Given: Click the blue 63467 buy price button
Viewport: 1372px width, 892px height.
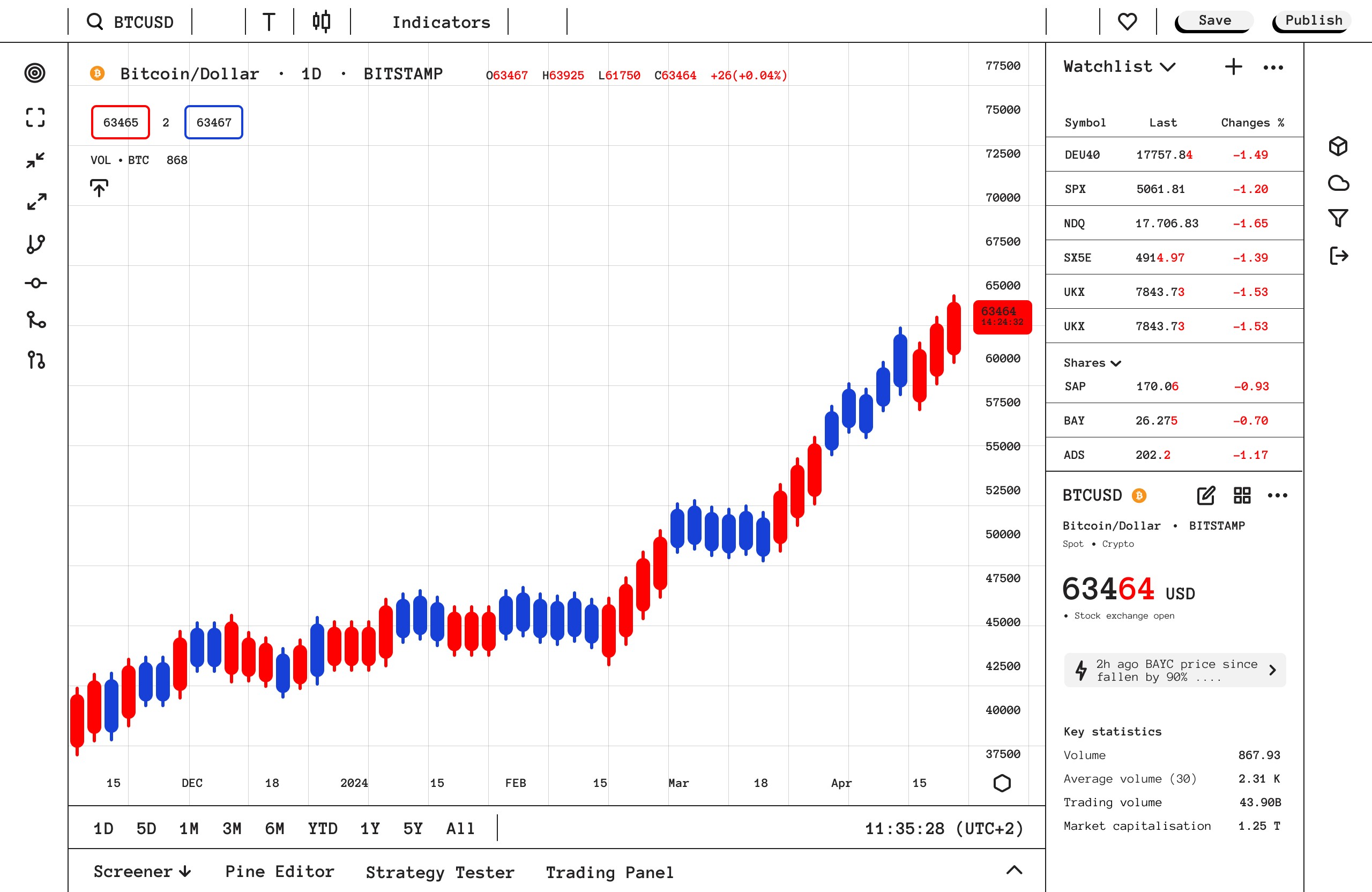Looking at the screenshot, I should [214, 122].
